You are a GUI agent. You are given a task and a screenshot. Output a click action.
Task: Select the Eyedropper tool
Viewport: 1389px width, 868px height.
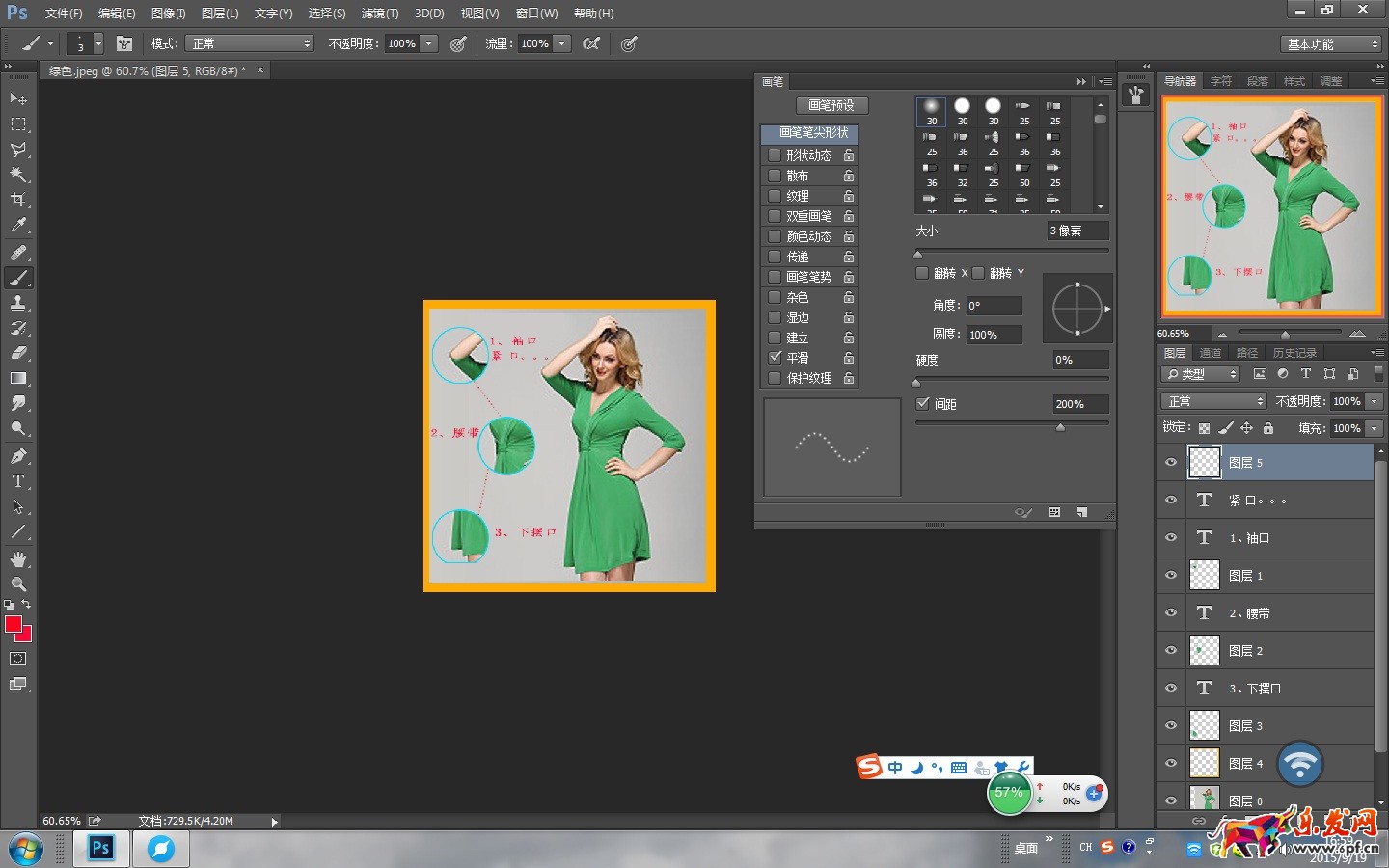pos(18,225)
